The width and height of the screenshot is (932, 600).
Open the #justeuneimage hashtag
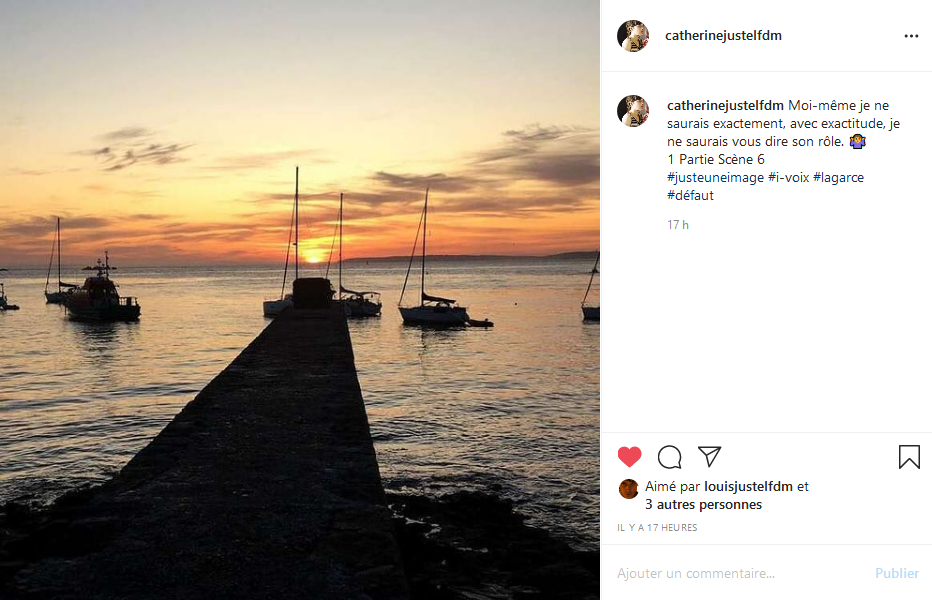tap(715, 177)
